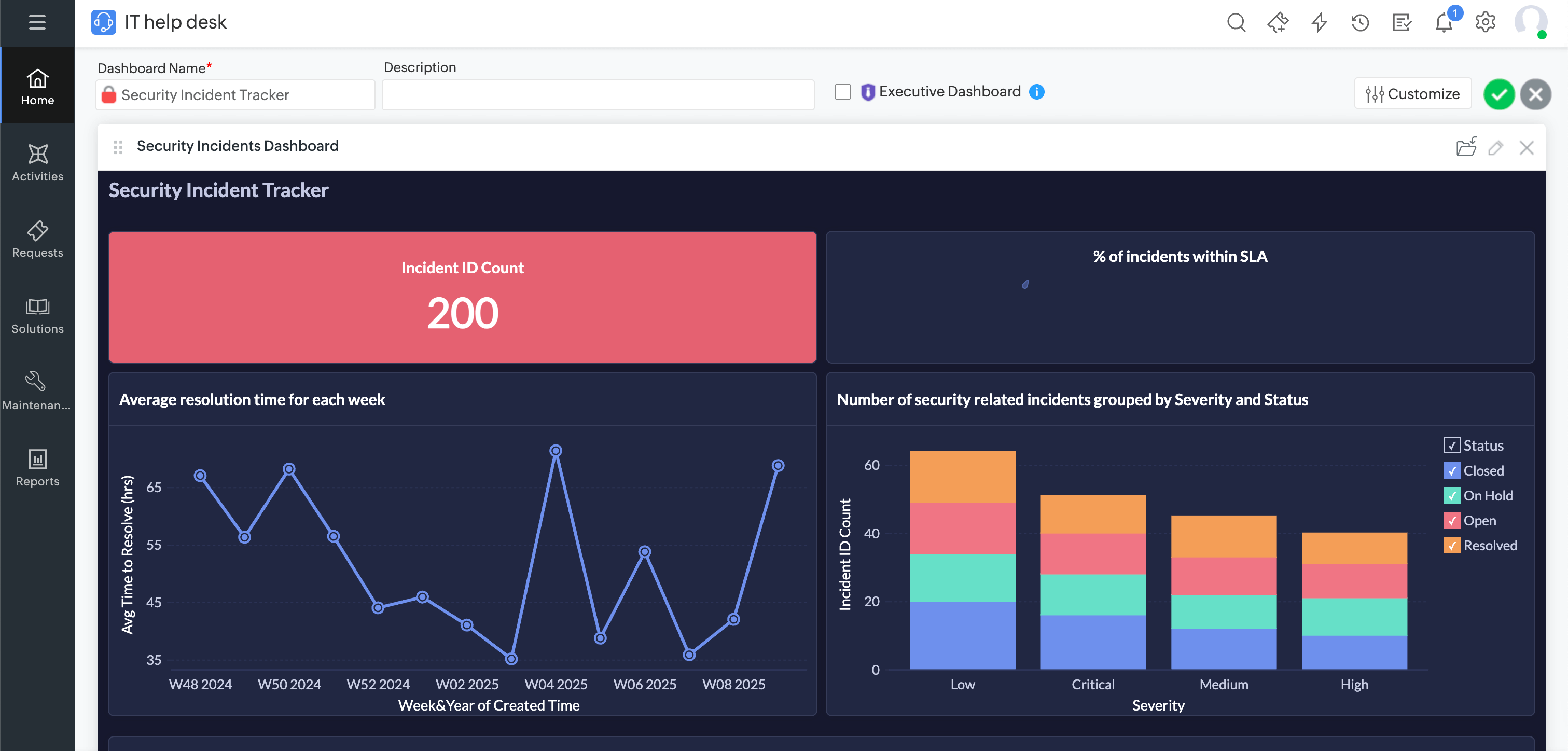Click the open folder icon on the widget

[1466, 147]
